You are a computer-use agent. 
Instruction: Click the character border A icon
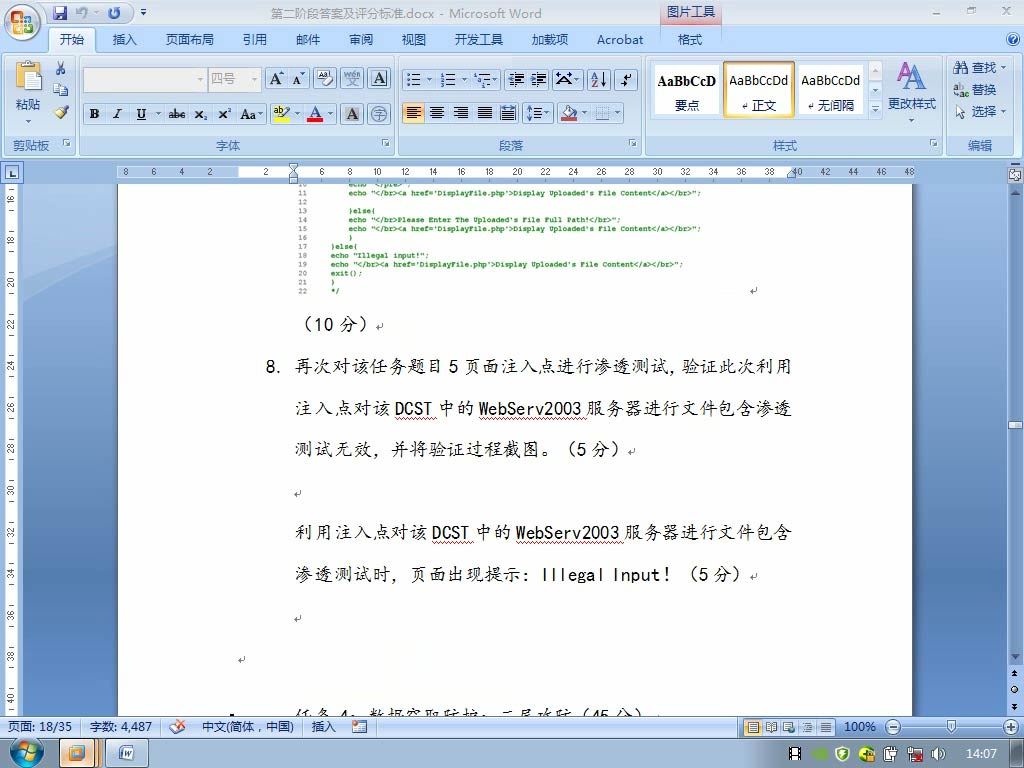[379, 79]
